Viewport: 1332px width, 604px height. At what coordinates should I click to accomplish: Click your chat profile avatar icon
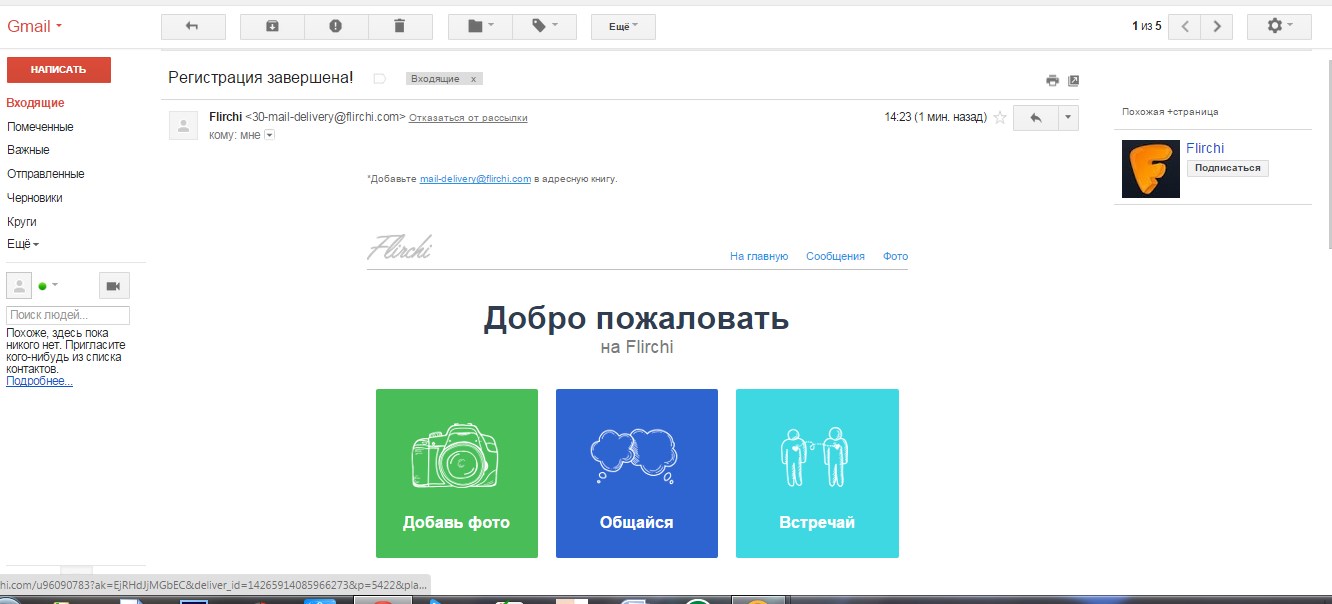(19, 286)
